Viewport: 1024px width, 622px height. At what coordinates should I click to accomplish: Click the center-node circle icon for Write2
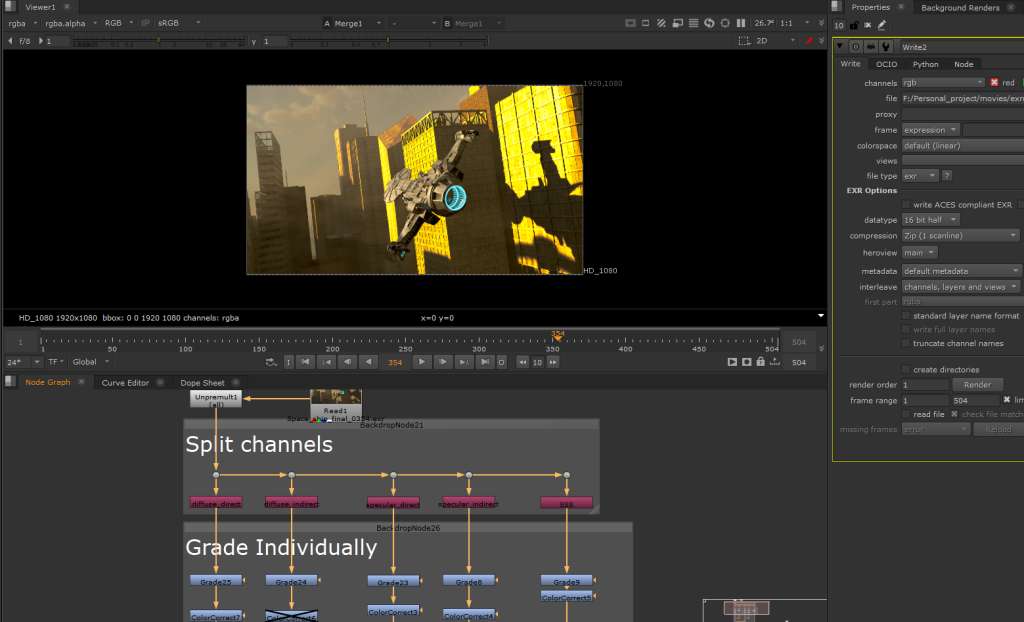click(x=855, y=47)
